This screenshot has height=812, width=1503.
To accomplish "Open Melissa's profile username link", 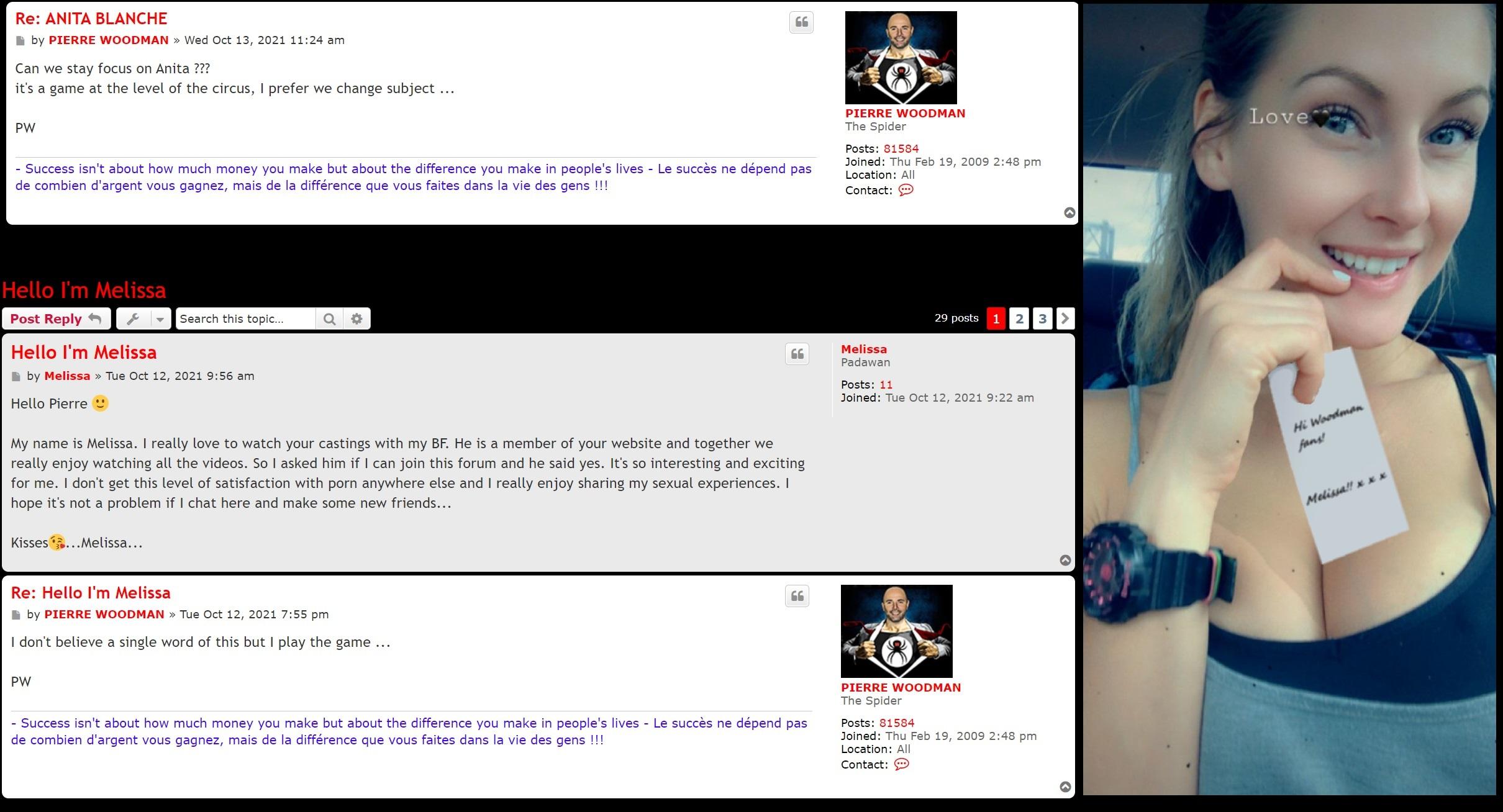I will (x=863, y=349).
